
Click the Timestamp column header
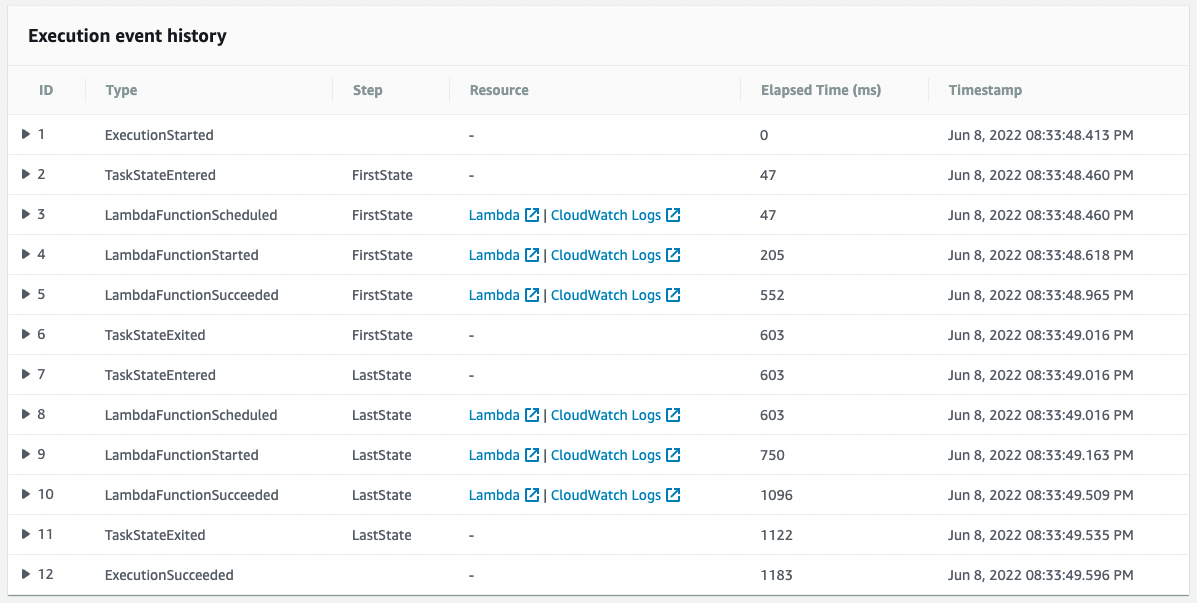pos(985,90)
